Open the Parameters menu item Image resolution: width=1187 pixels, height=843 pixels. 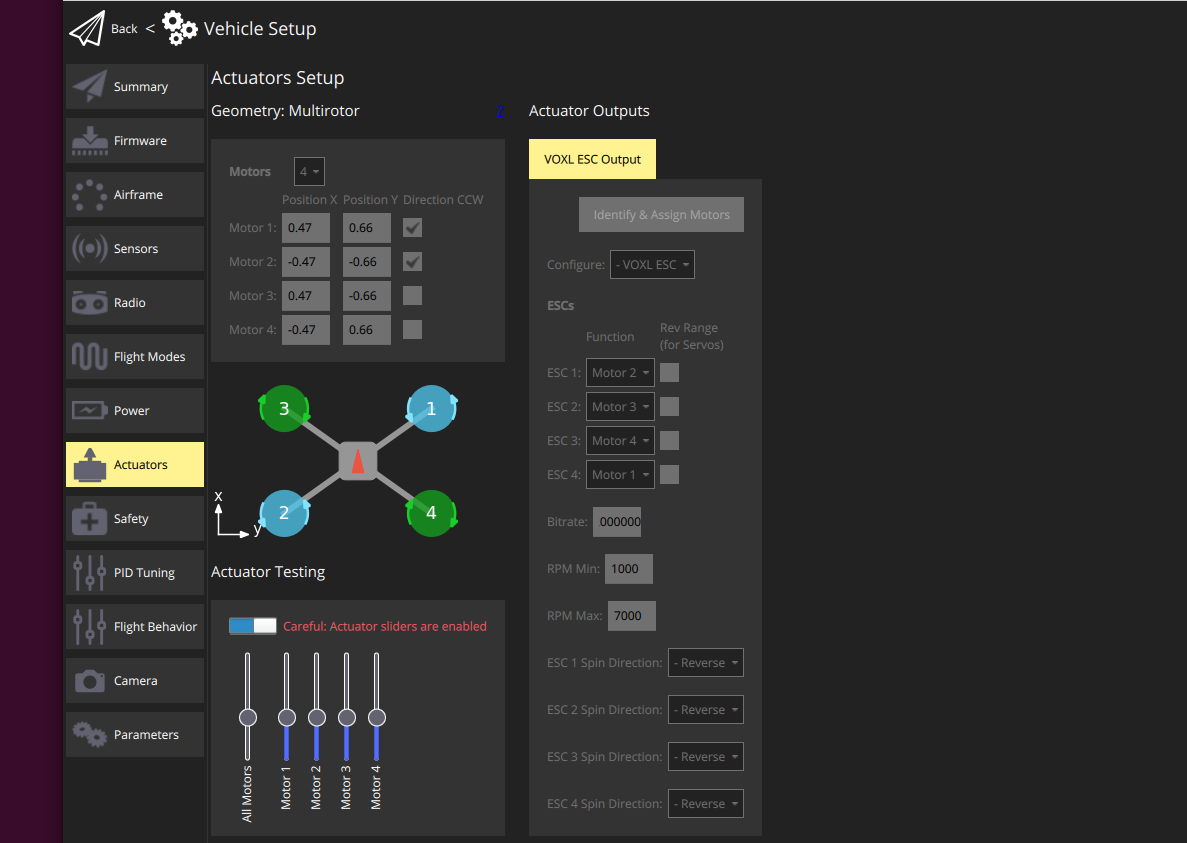[x=135, y=735]
